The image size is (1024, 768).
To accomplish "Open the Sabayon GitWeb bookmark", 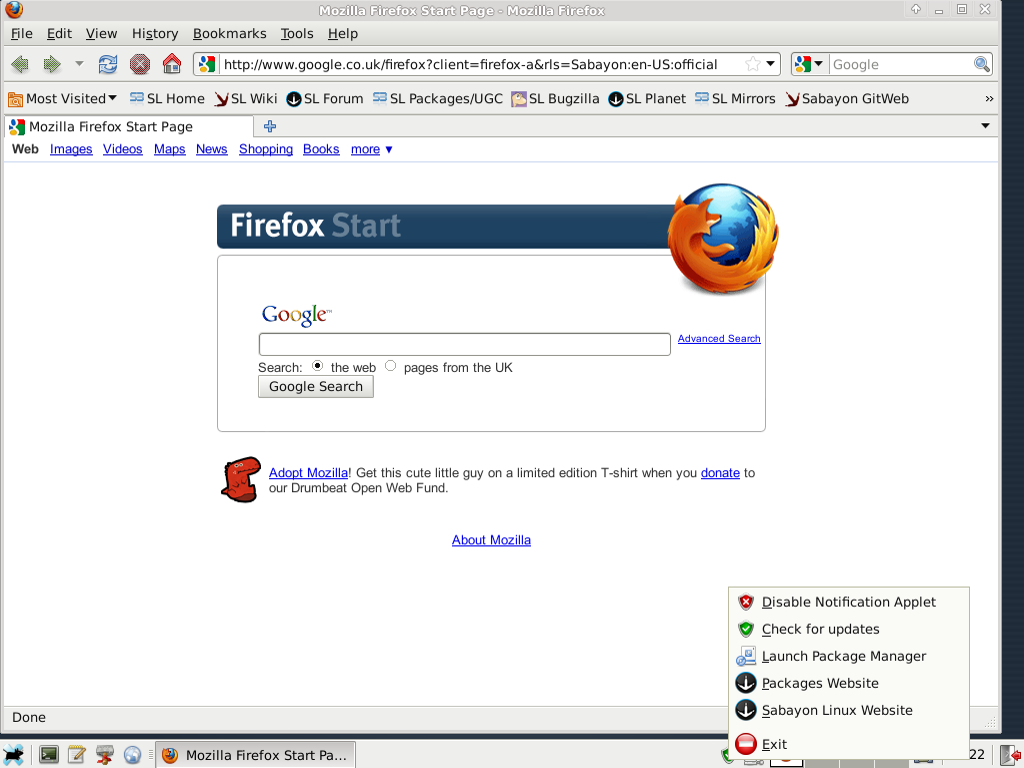I will tap(847, 99).
